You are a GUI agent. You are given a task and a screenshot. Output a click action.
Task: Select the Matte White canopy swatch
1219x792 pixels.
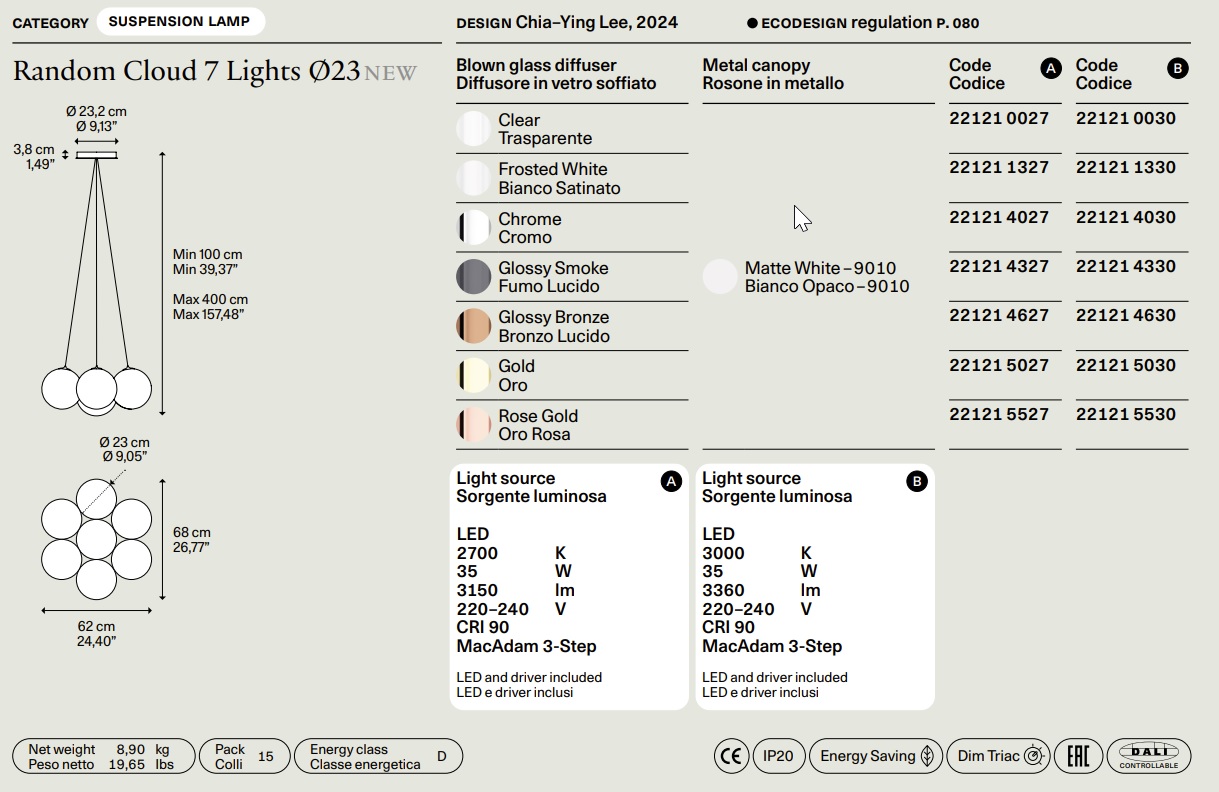point(719,277)
